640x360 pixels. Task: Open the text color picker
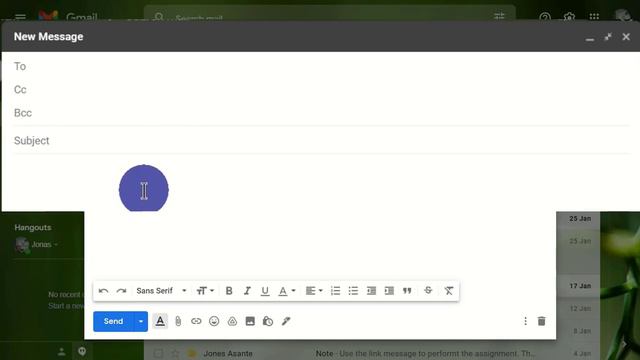point(287,291)
